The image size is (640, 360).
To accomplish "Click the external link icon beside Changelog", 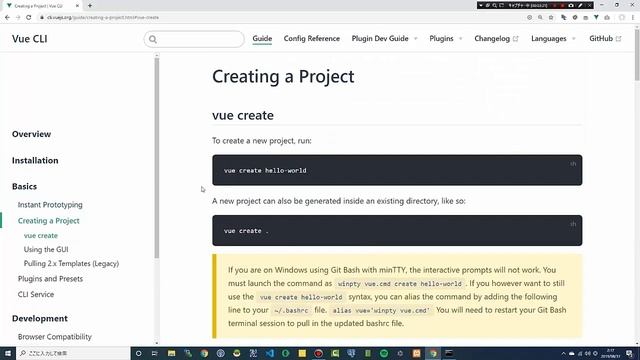I will [x=516, y=39].
